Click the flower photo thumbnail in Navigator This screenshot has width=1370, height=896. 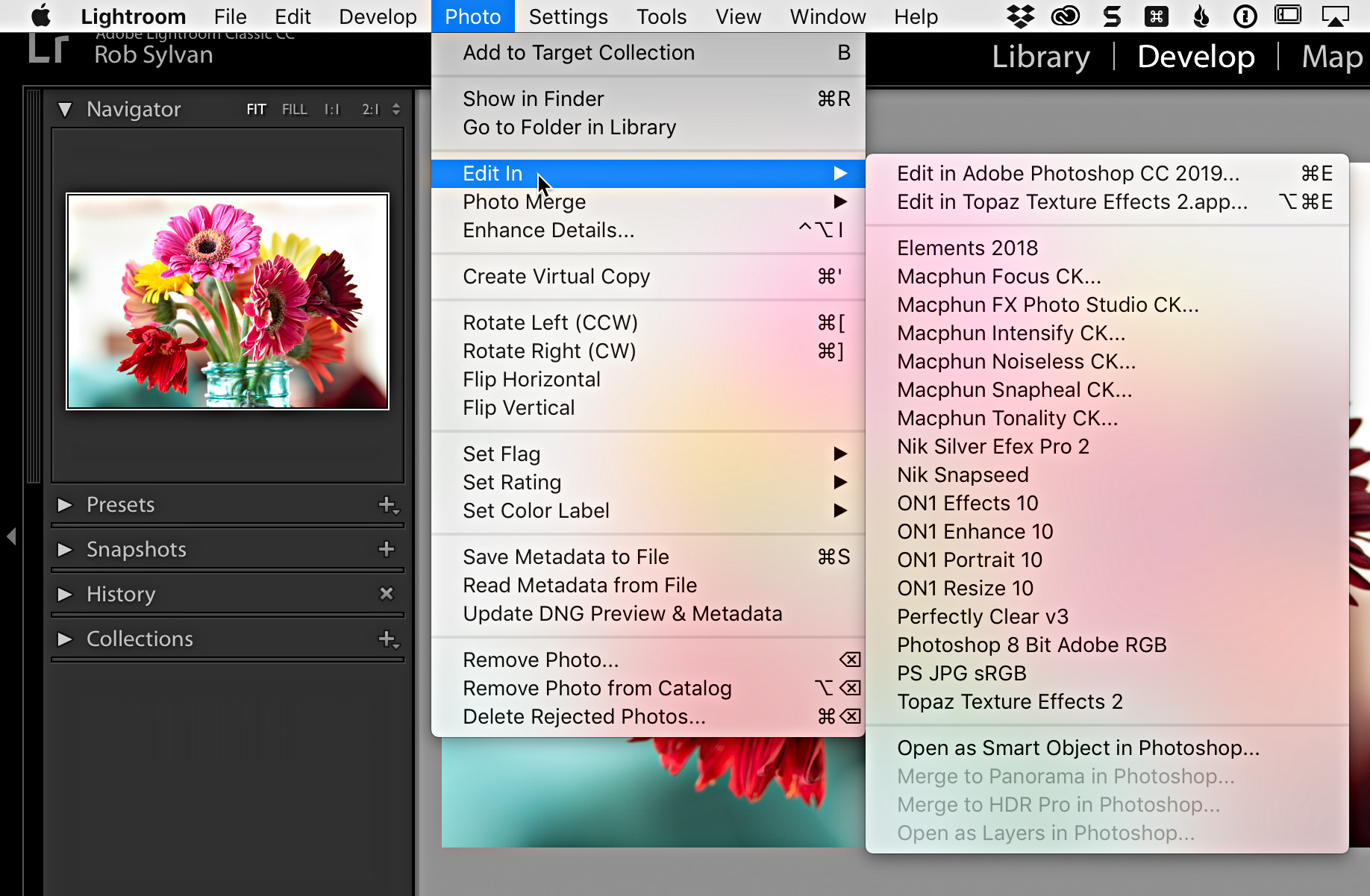coord(226,301)
